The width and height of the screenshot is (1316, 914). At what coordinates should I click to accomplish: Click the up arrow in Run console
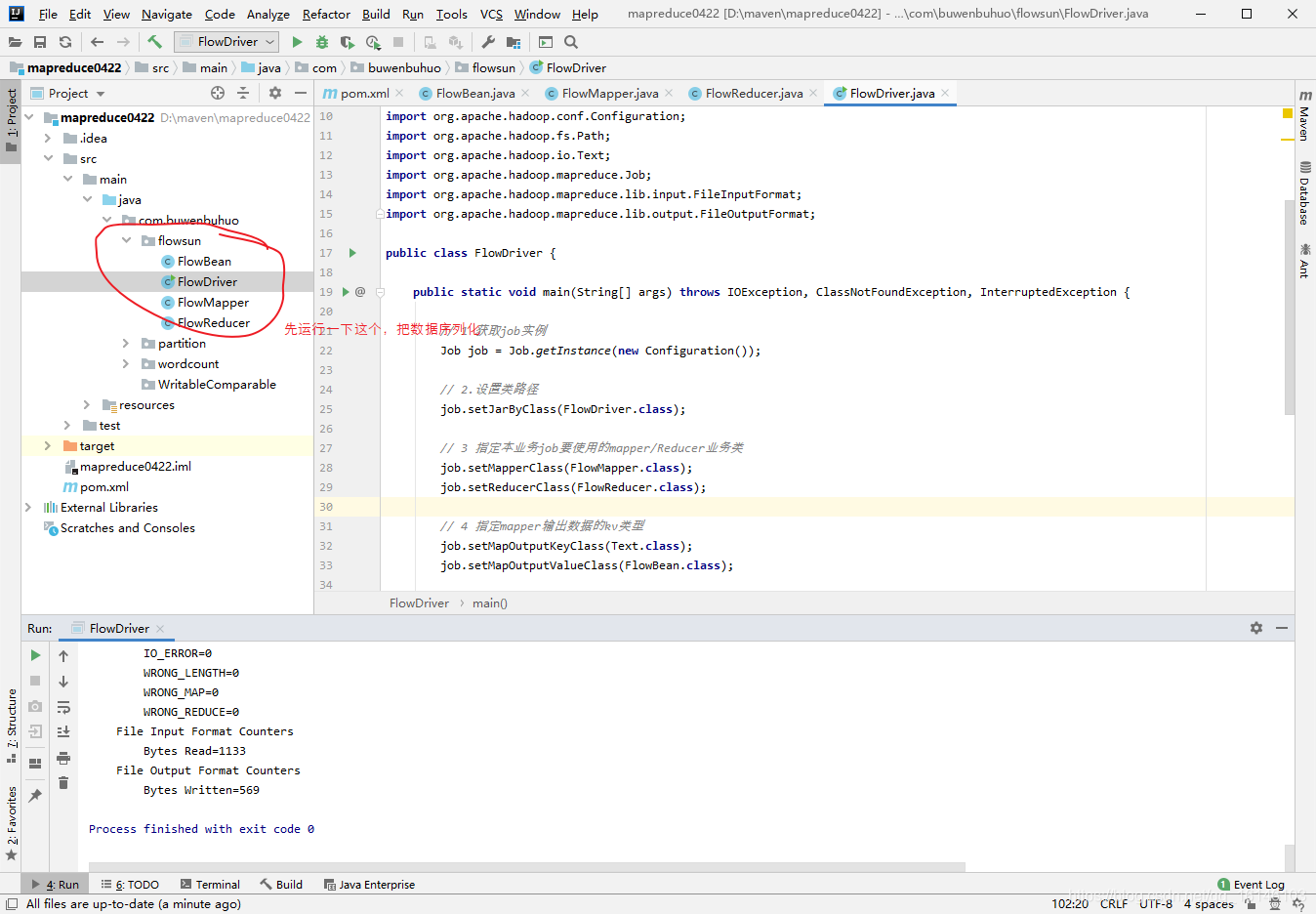coord(63,655)
